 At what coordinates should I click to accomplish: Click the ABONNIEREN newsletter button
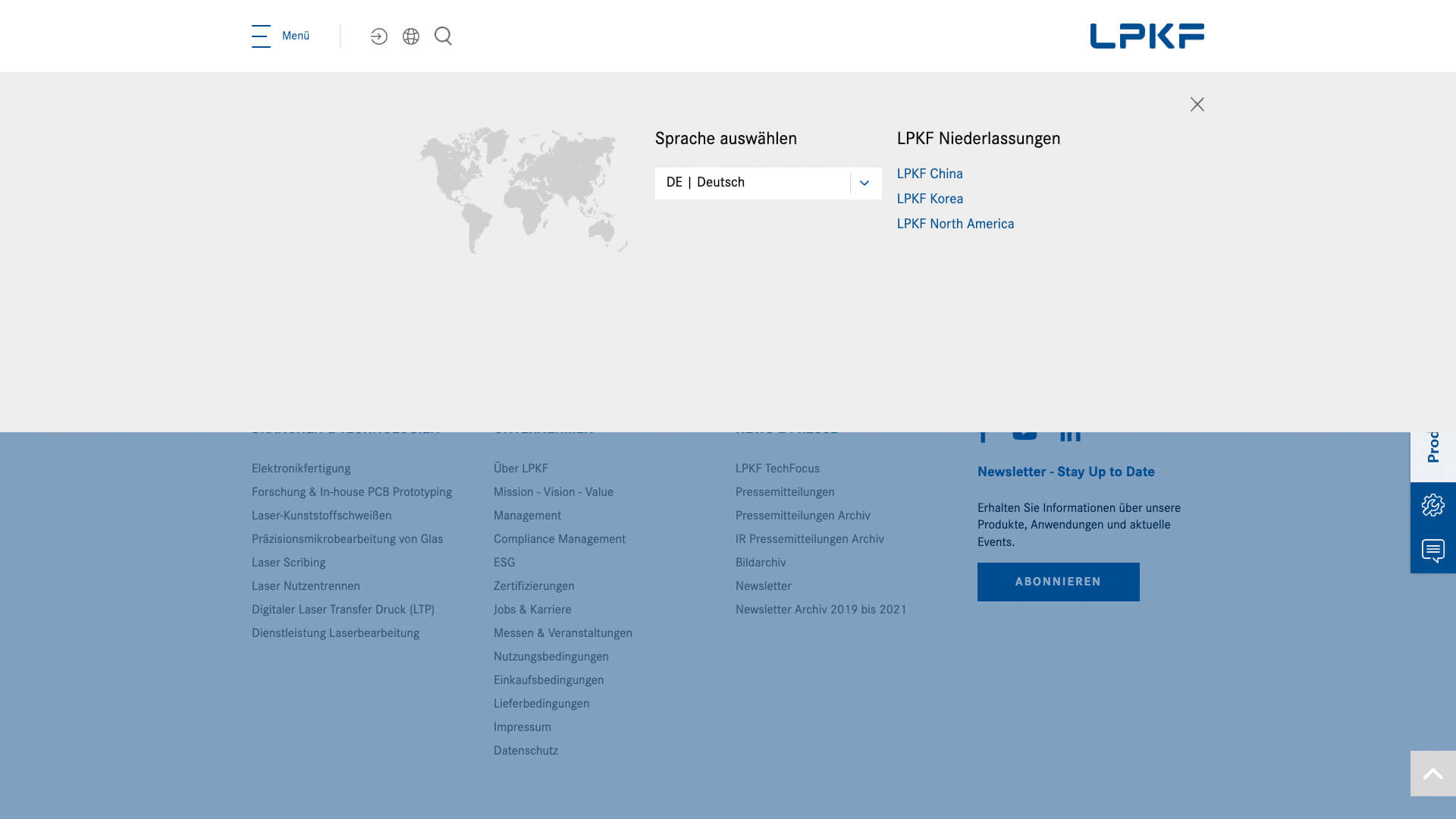[x=1058, y=582]
